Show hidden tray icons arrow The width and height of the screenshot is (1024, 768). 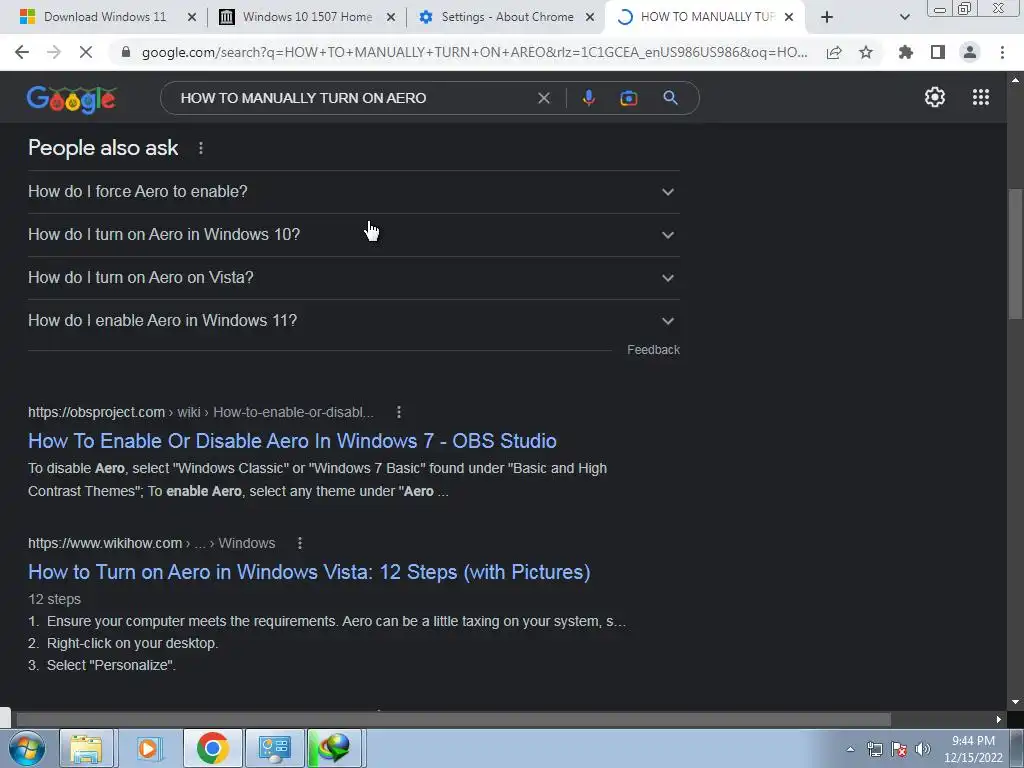[x=850, y=749]
